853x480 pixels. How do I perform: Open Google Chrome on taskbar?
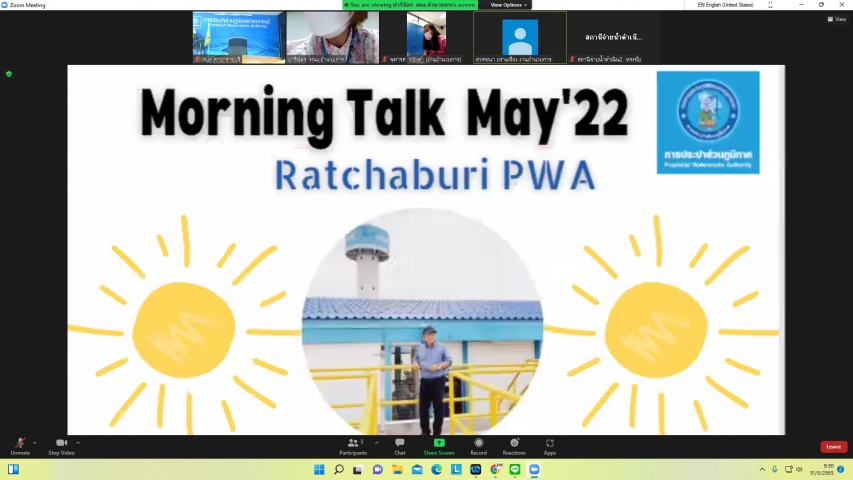coord(495,469)
